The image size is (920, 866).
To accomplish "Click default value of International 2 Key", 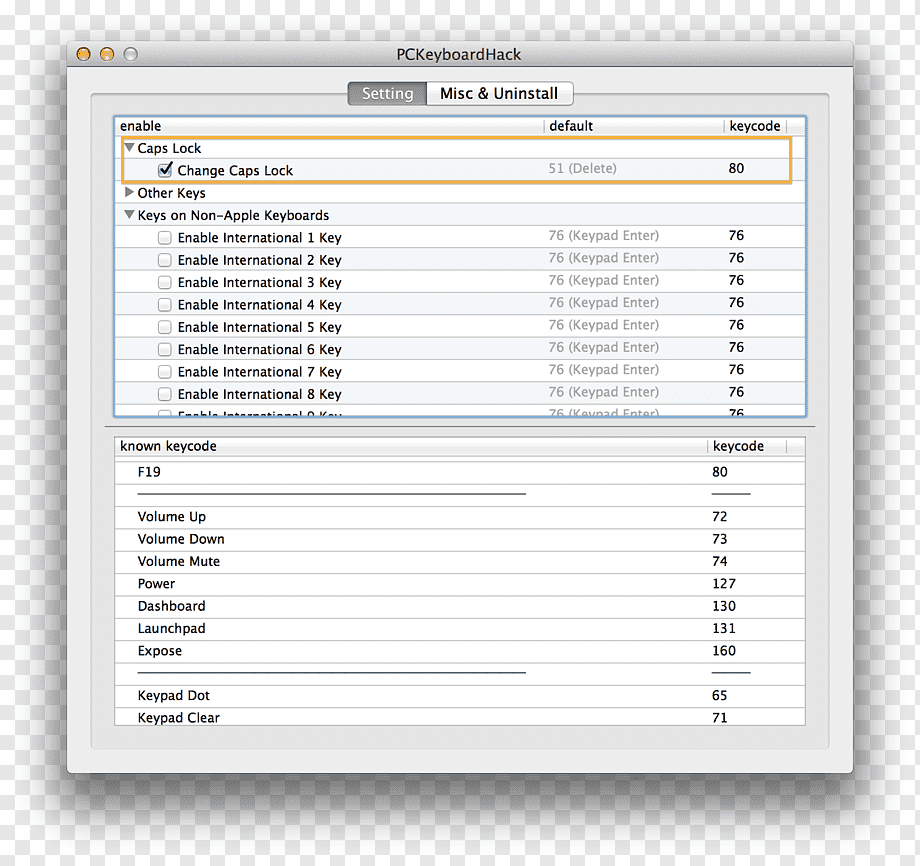I will click(604, 258).
